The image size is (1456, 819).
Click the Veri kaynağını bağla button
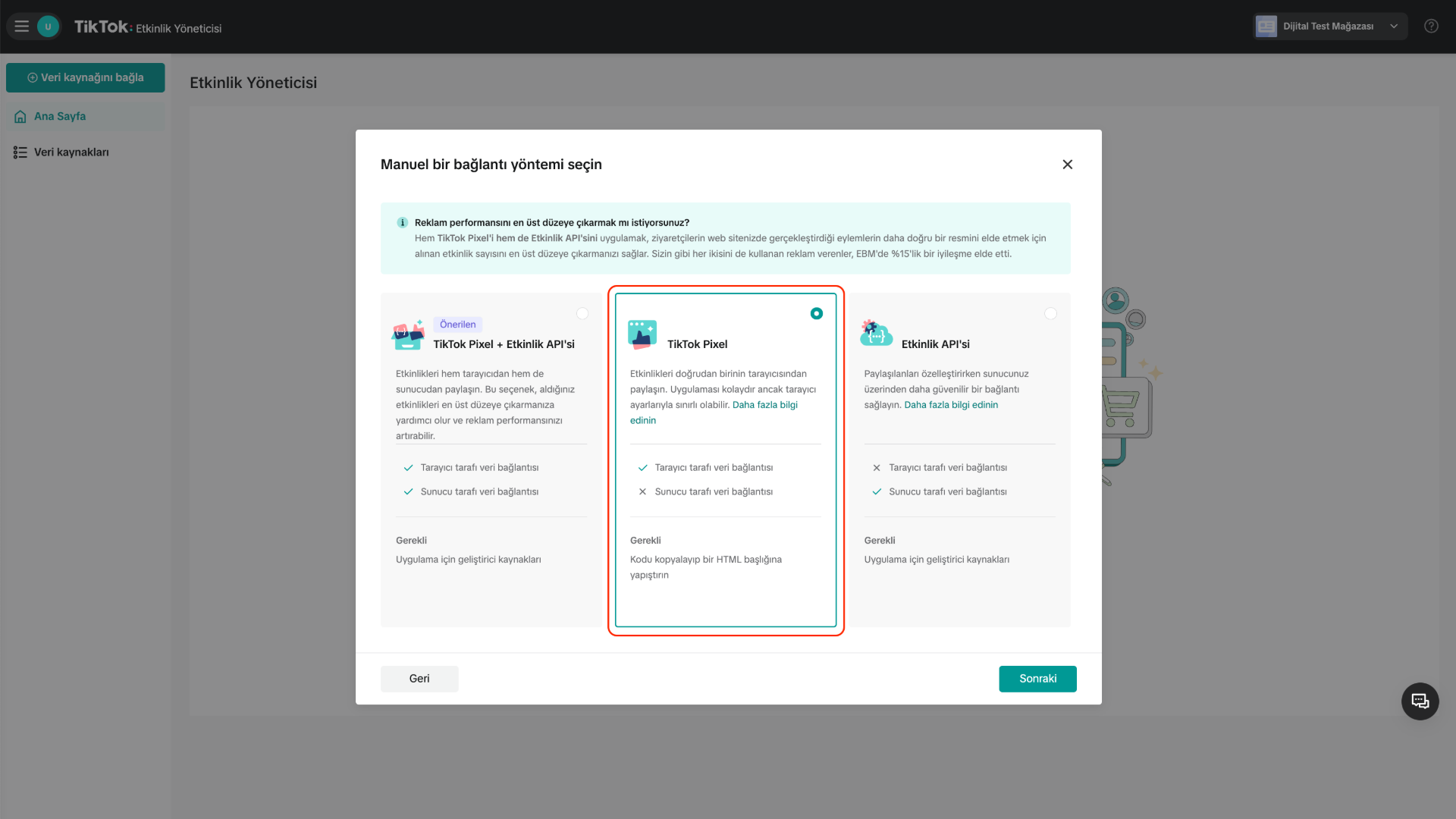[x=86, y=77]
